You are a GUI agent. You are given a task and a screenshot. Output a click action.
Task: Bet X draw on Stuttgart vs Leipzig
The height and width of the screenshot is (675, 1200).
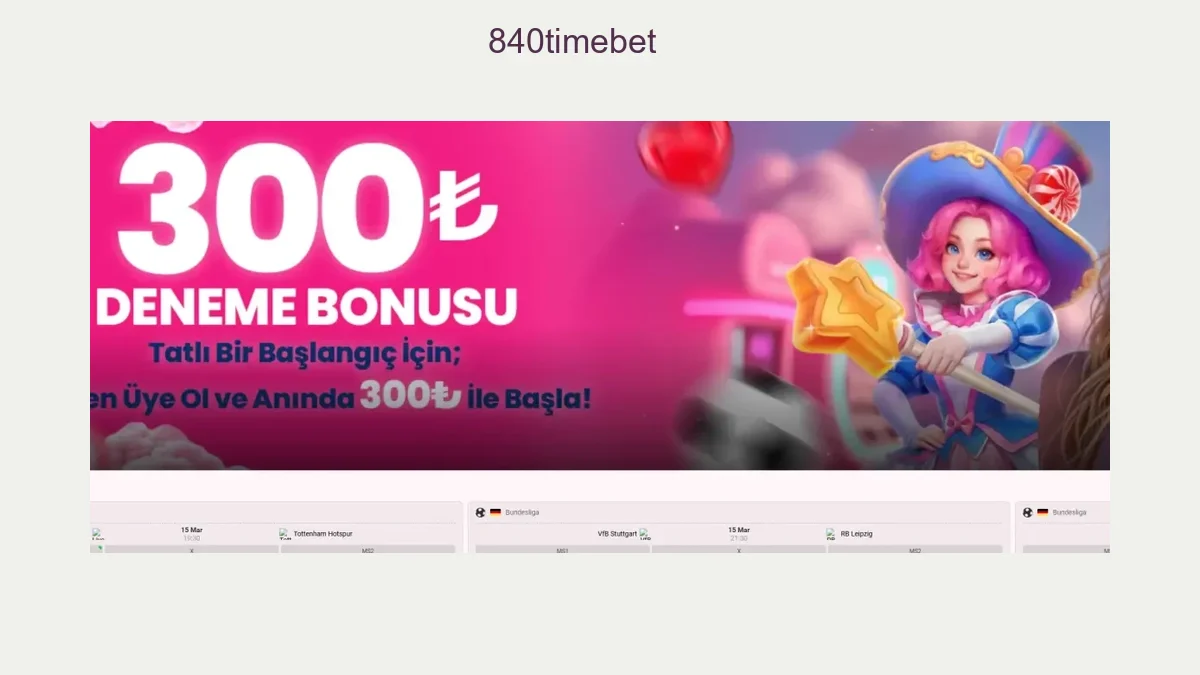click(739, 549)
